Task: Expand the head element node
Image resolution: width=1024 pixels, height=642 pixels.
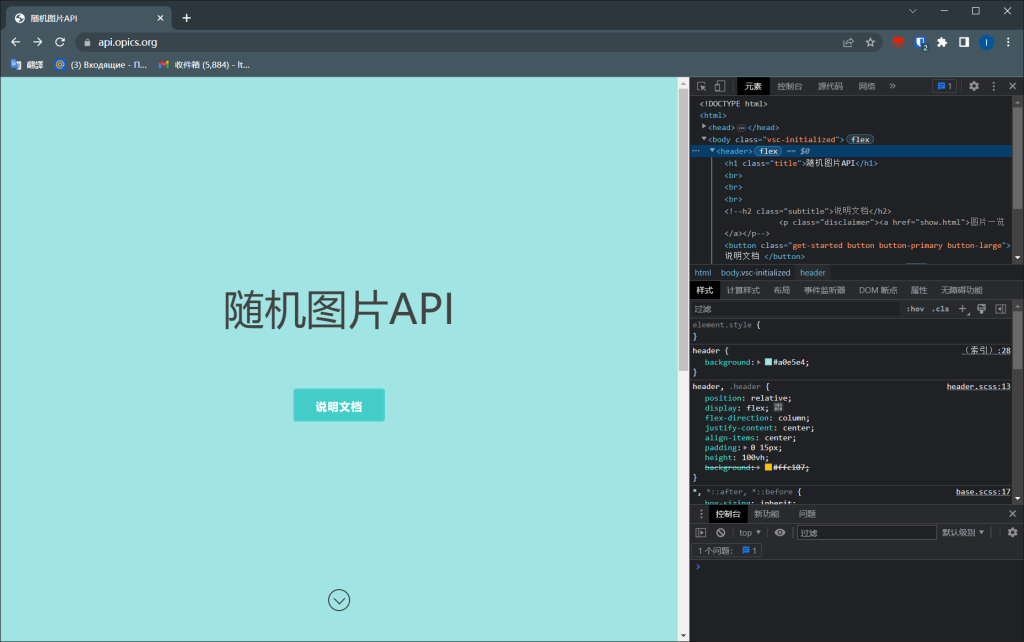Action: tap(704, 127)
